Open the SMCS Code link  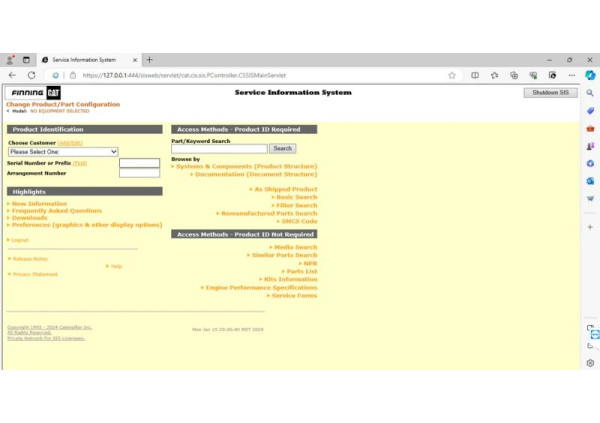point(299,221)
